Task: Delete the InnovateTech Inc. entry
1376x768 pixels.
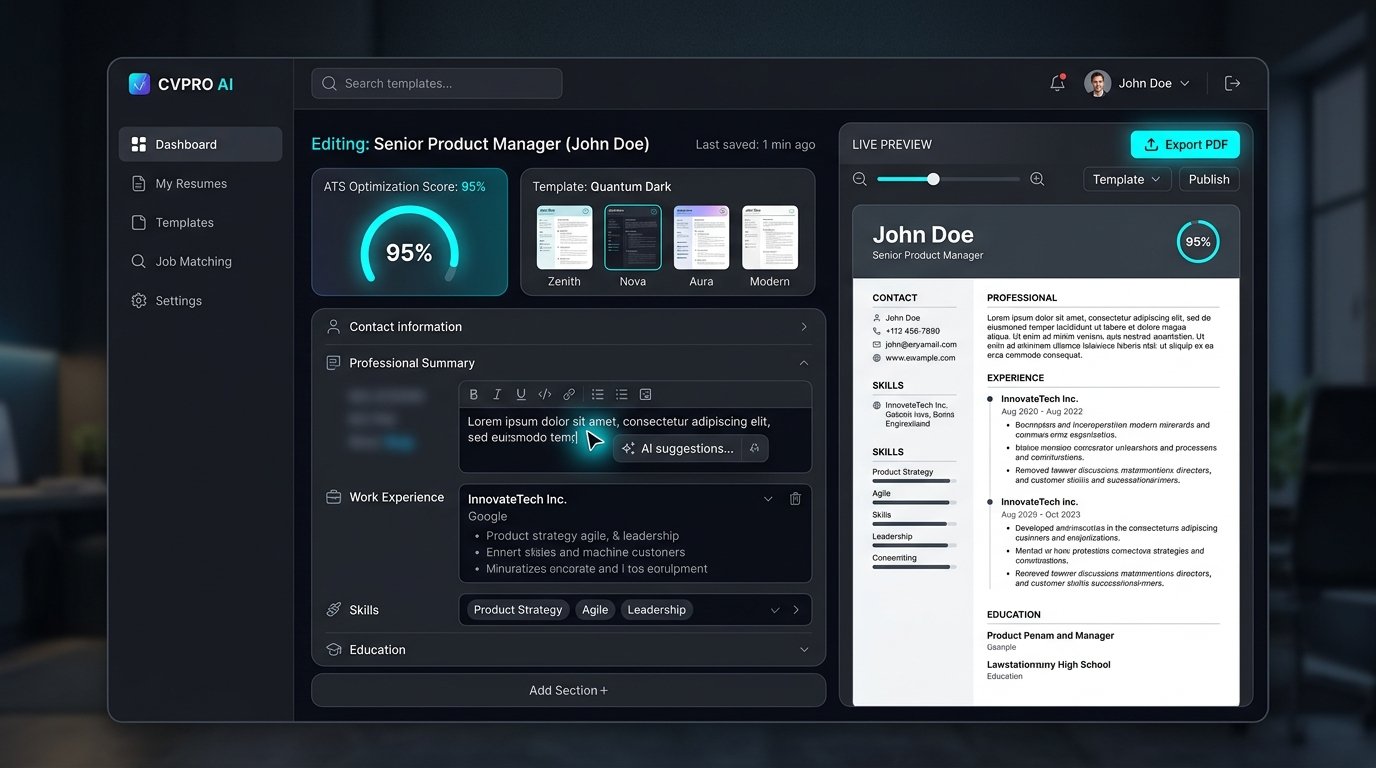Action: [x=795, y=499]
